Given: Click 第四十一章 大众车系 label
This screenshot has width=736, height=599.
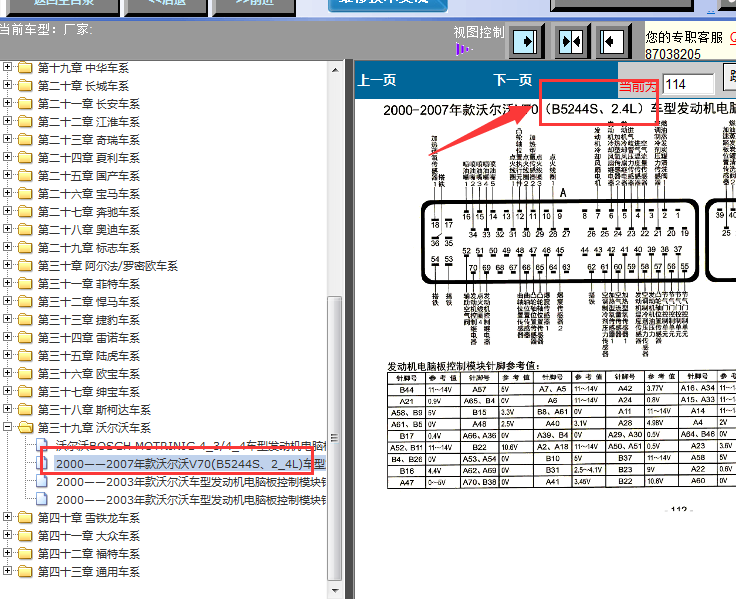Looking at the screenshot, I should click(89, 536).
